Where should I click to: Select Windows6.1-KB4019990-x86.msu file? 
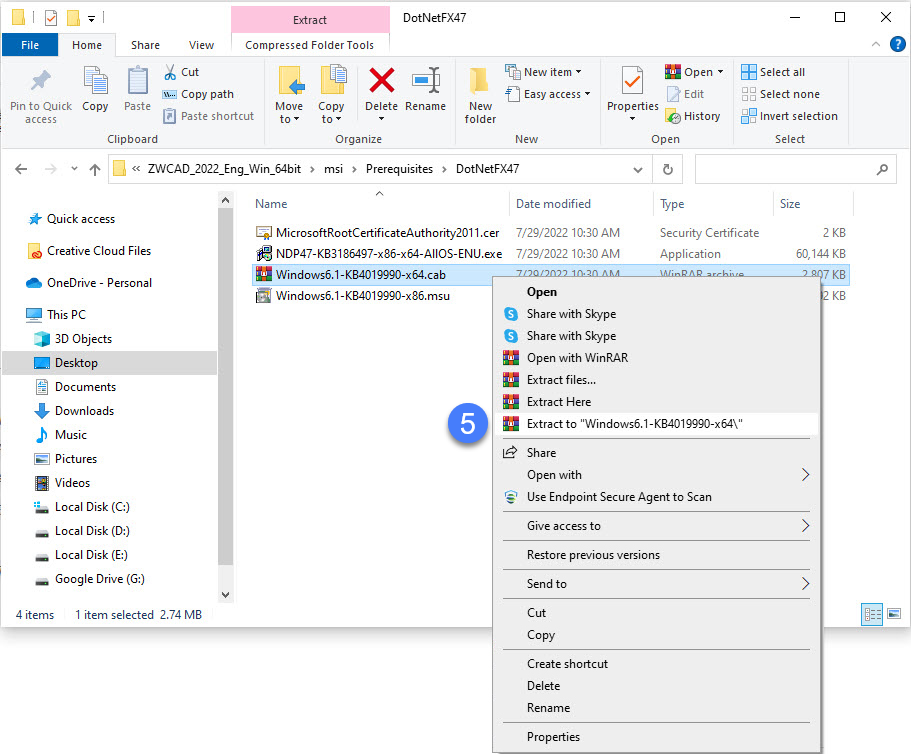point(363,296)
